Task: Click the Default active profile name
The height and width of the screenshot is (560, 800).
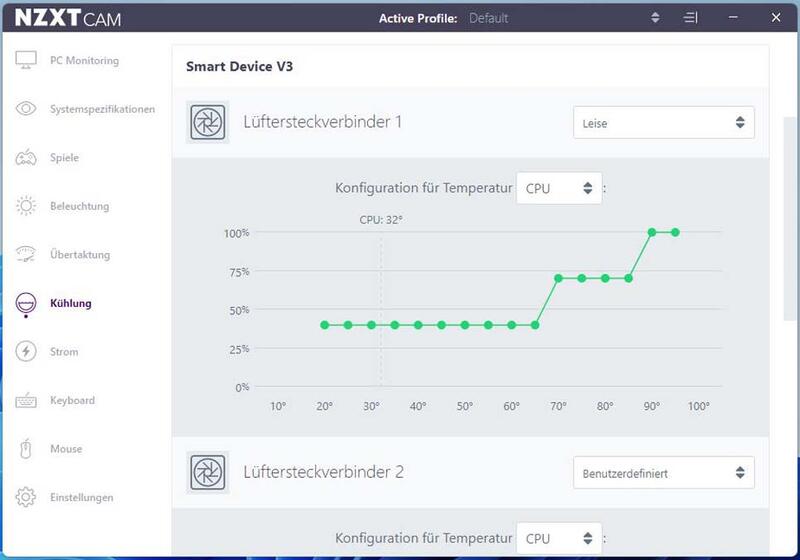Action: (x=488, y=18)
